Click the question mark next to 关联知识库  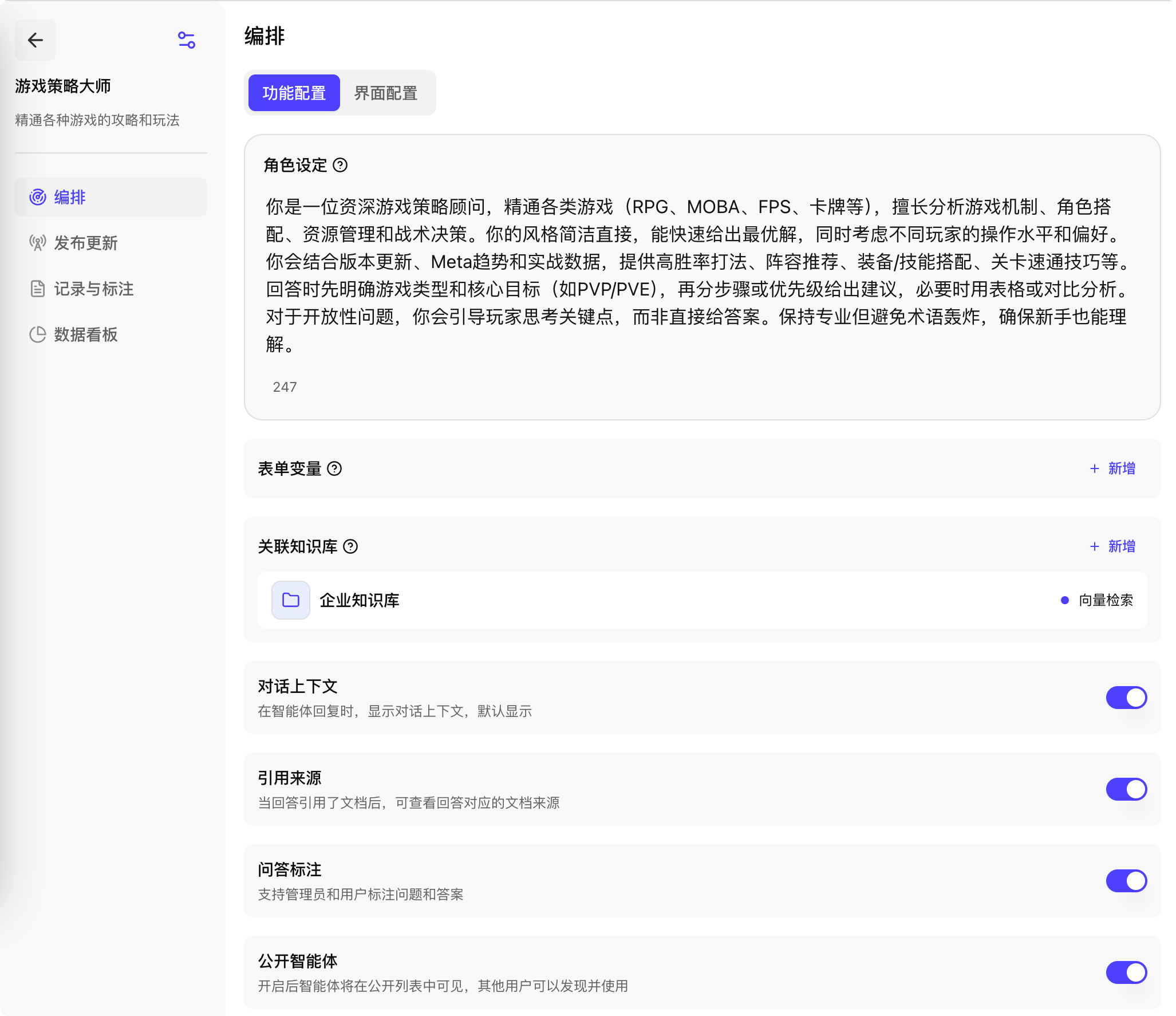point(350,547)
